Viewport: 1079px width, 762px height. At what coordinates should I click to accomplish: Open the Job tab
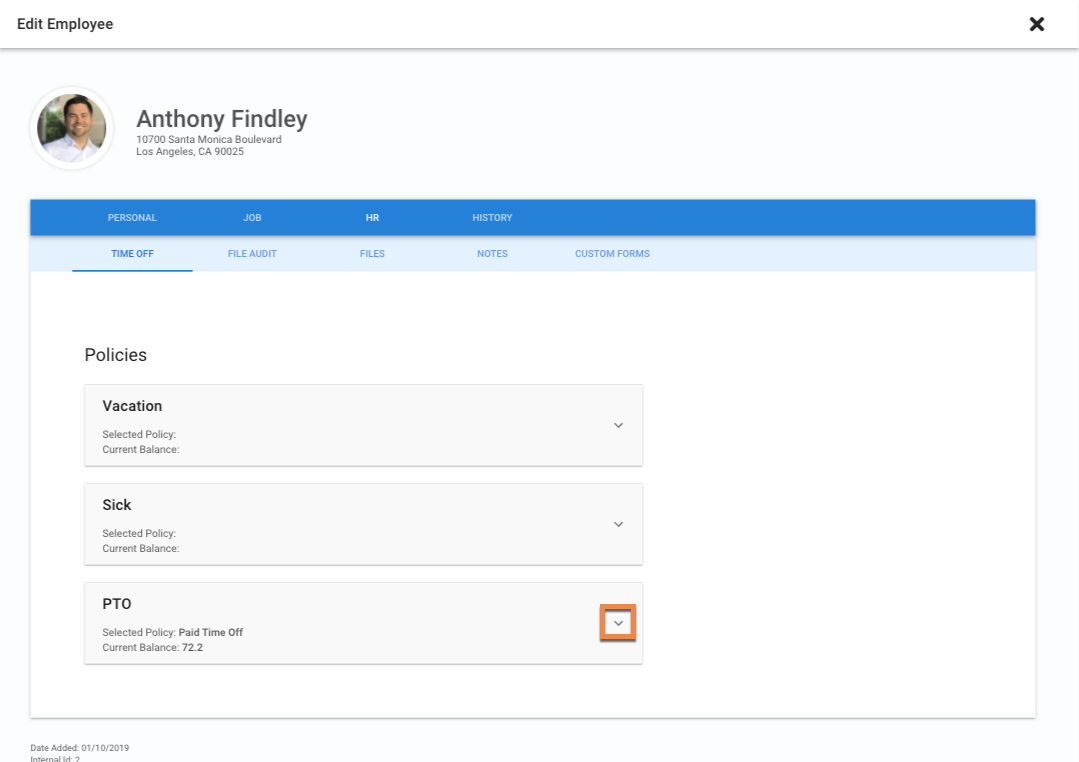tap(252, 218)
